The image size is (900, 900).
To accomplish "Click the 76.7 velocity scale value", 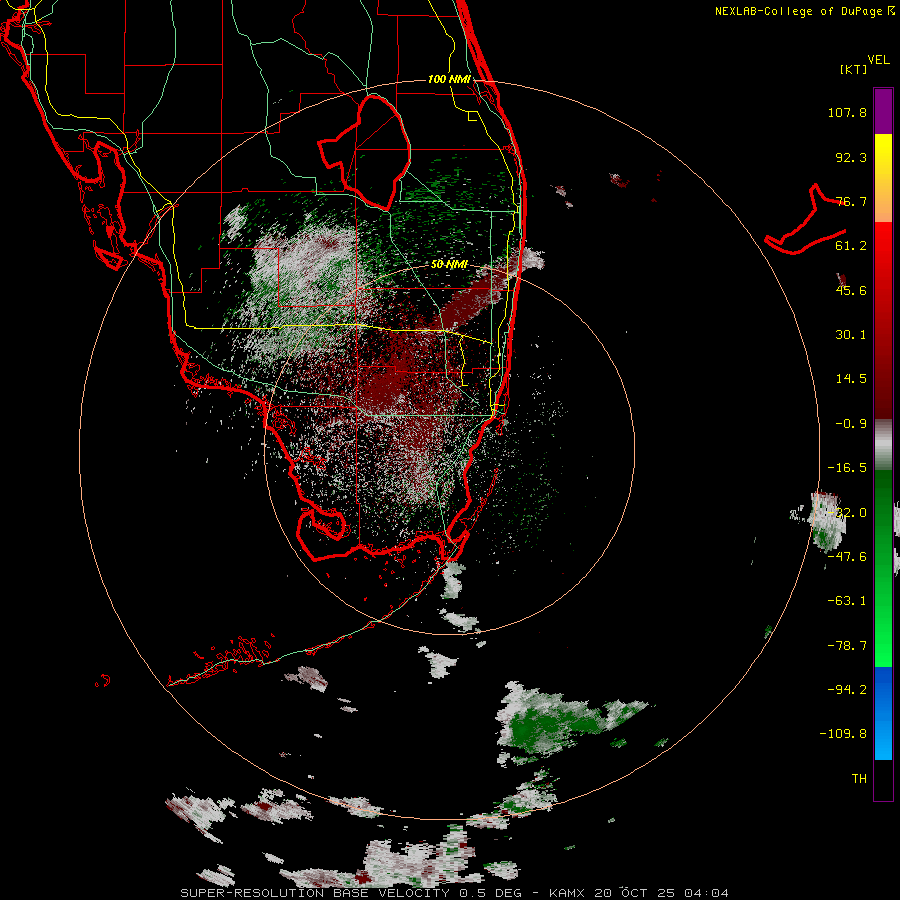I will (x=851, y=201).
